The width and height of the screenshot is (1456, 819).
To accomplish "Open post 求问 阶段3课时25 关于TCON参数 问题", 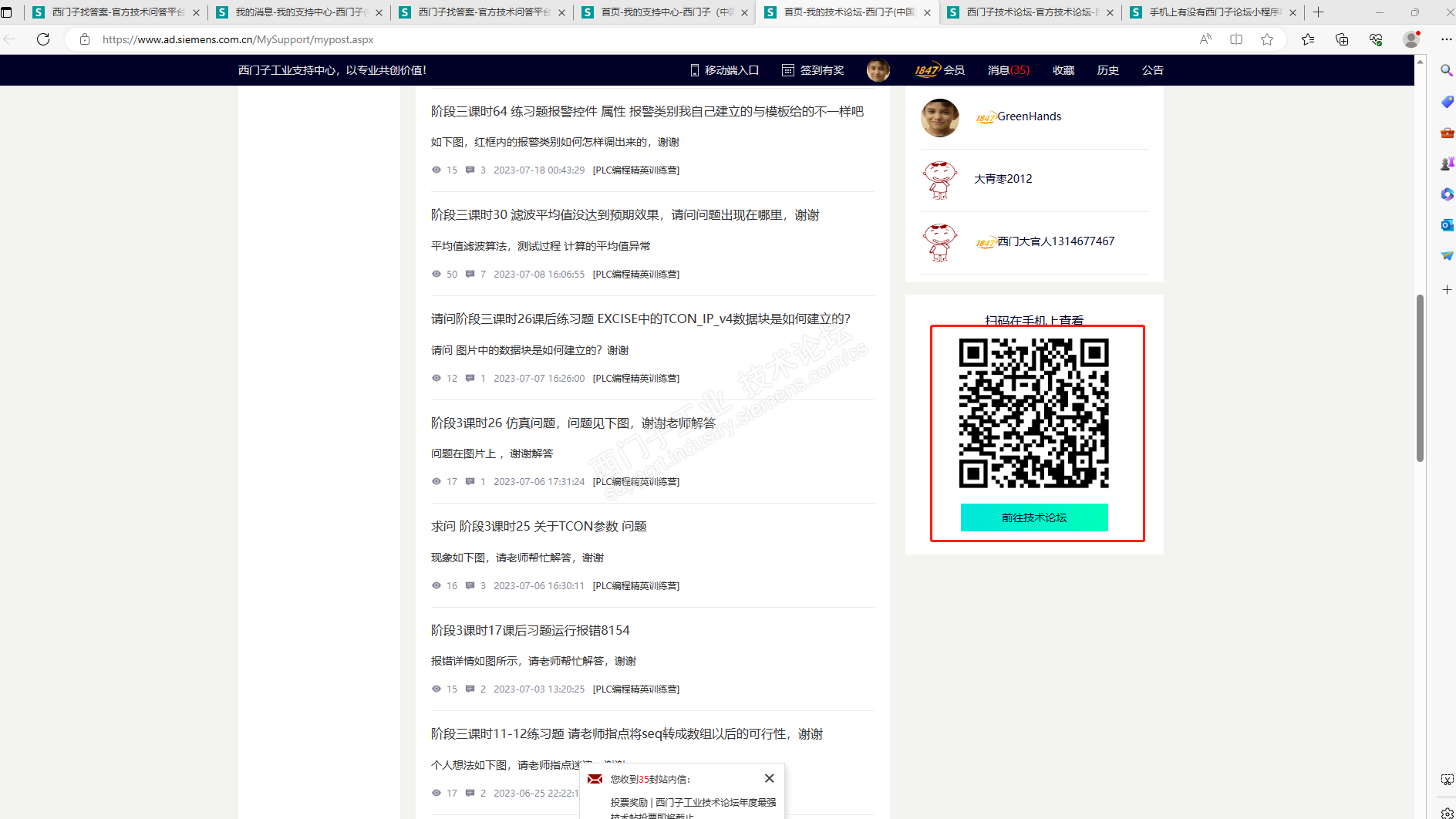I will tap(538, 527).
